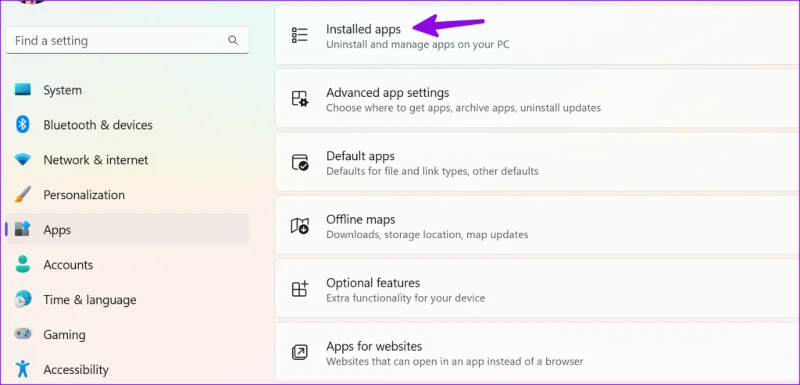The width and height of the screenshot is (800, 385).
Task: Click the System monitor icon
Action: click(x=22, y=90)
